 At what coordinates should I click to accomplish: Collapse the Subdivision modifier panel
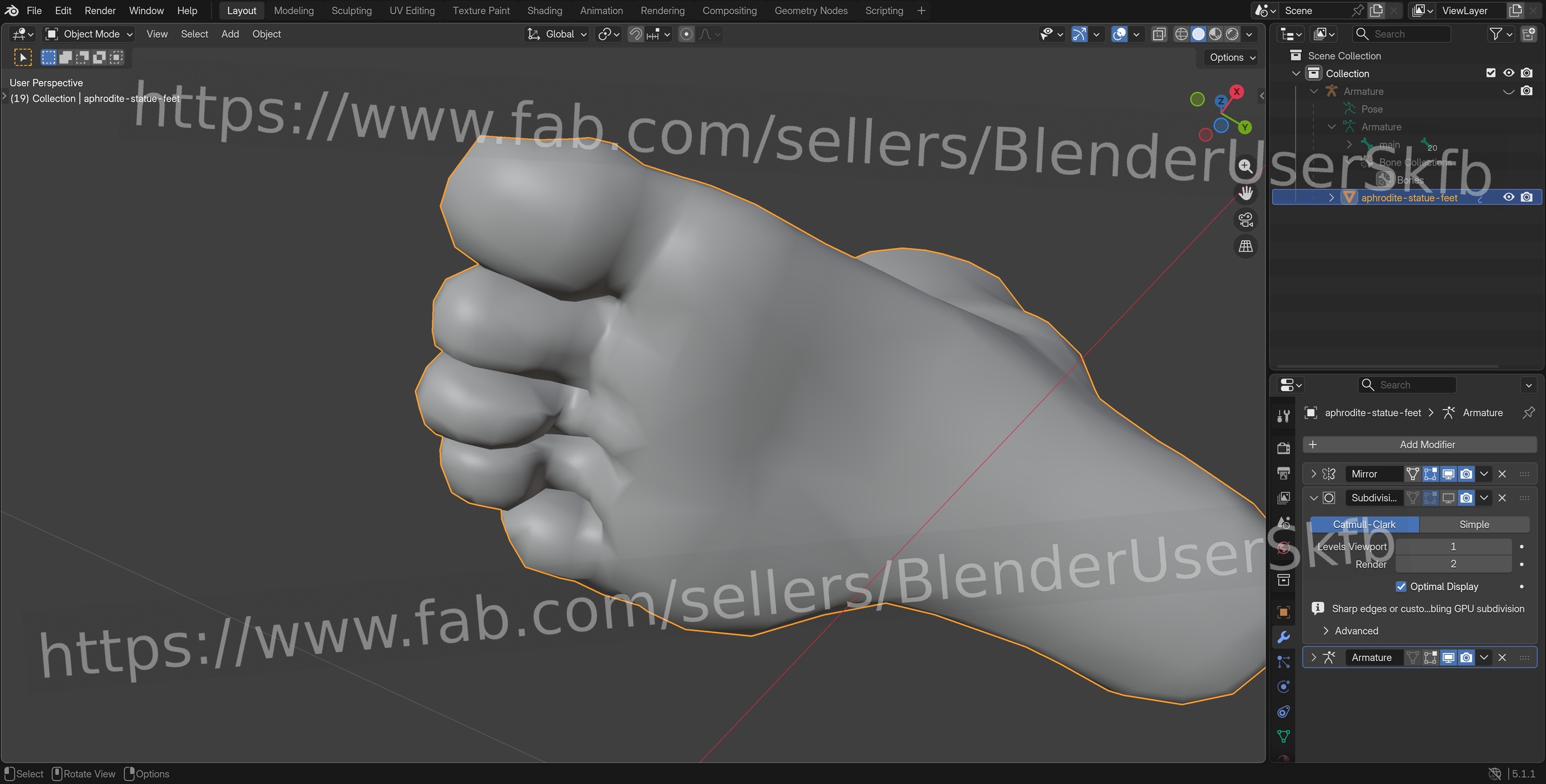pos(1313,498)
